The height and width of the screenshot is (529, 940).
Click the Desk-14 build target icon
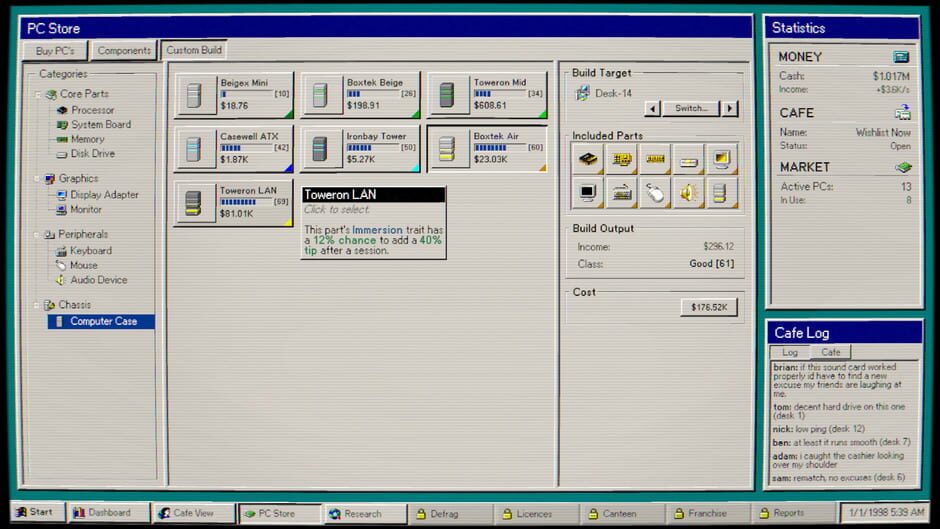[x=582, y=94]
